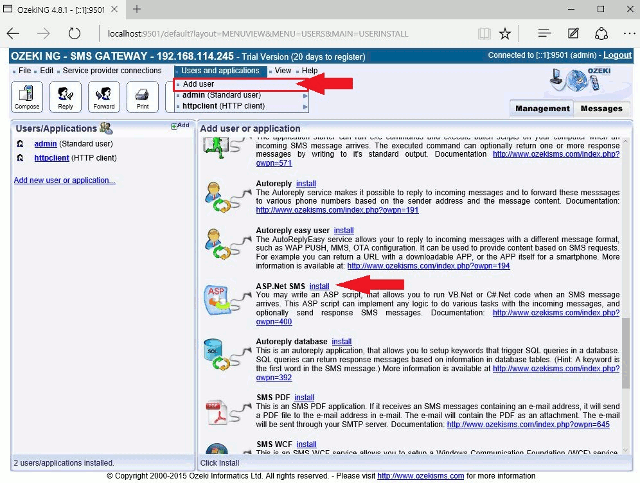Click the Logout link
Viewport: 640px width, 483px height.
tap(617, 55)
